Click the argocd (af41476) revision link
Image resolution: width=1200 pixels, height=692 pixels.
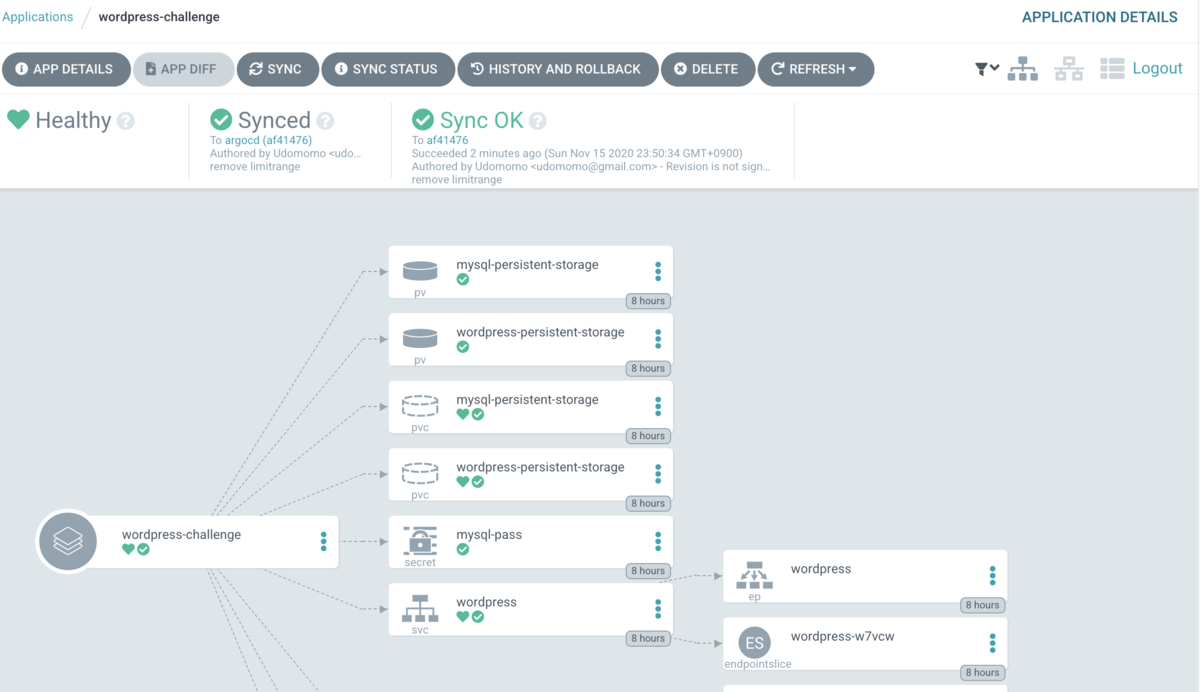(x=268, y=141)
